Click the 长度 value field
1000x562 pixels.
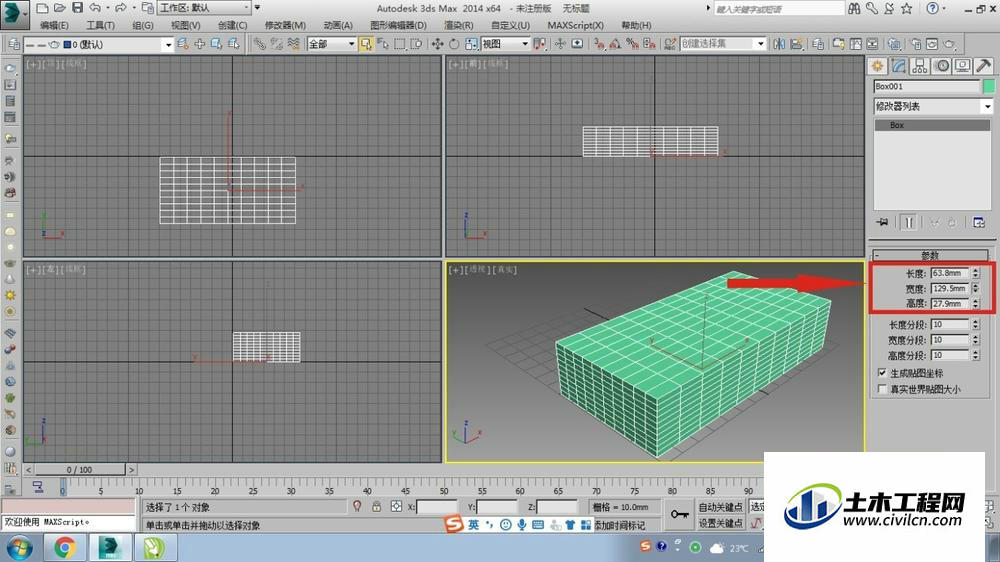click(x=950, y=273)
